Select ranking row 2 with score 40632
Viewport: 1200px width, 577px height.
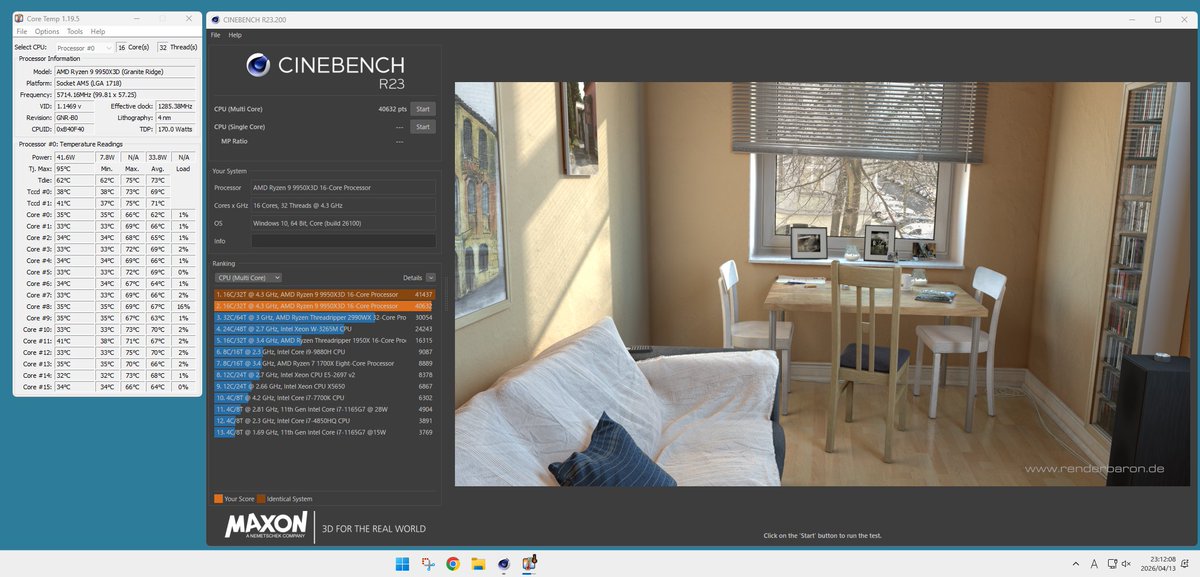point(325,306)
